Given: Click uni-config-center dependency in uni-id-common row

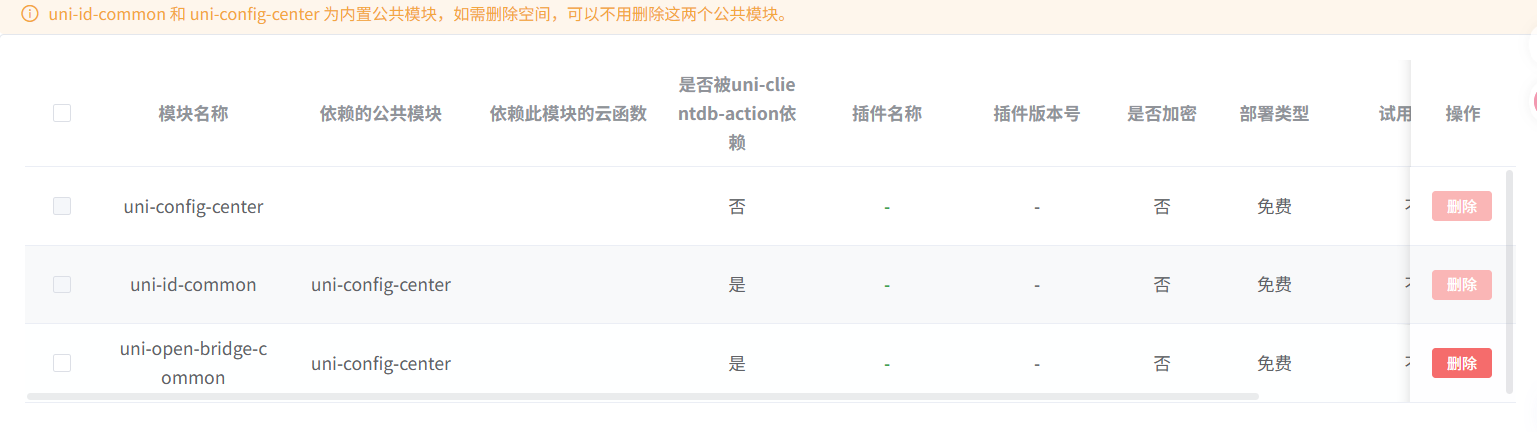Looking at the screenshot, I should (380, 285).
